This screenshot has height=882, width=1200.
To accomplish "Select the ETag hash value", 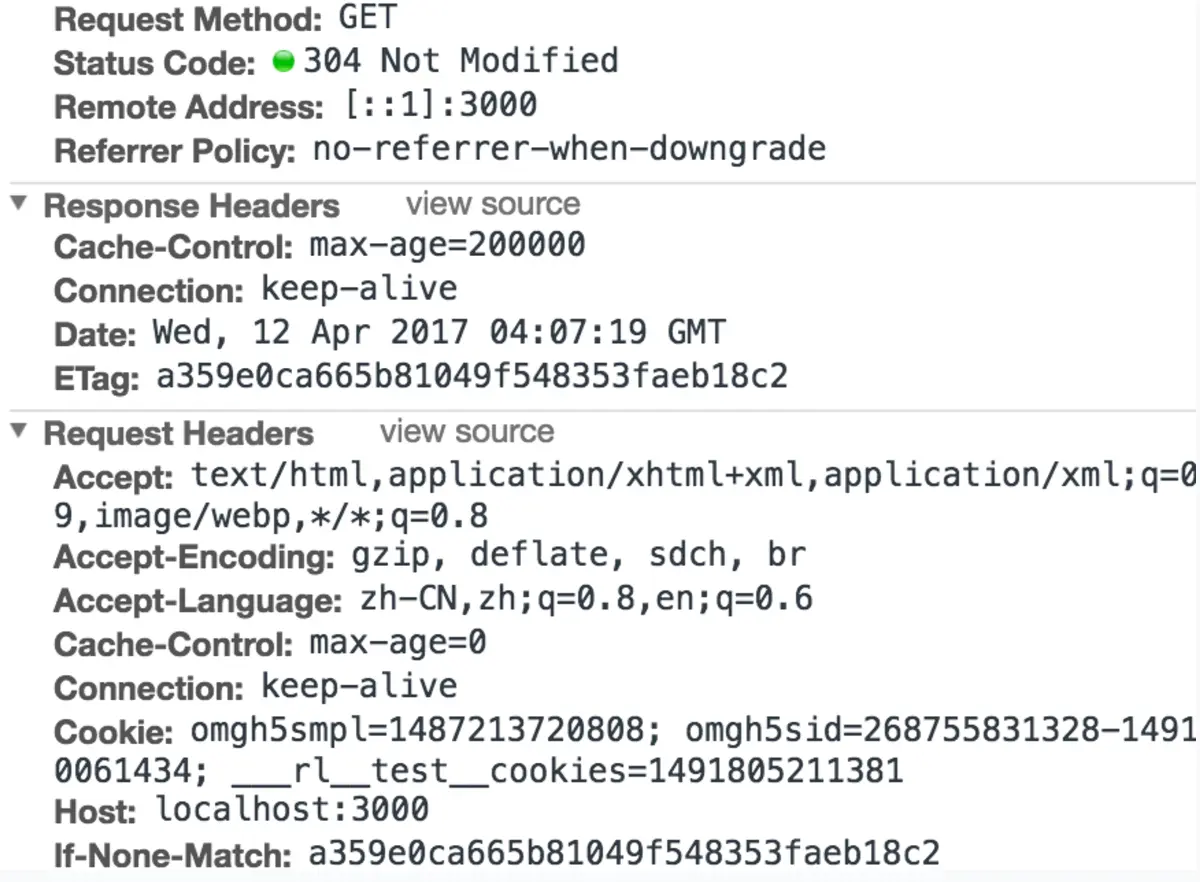I will pos(472,376).
